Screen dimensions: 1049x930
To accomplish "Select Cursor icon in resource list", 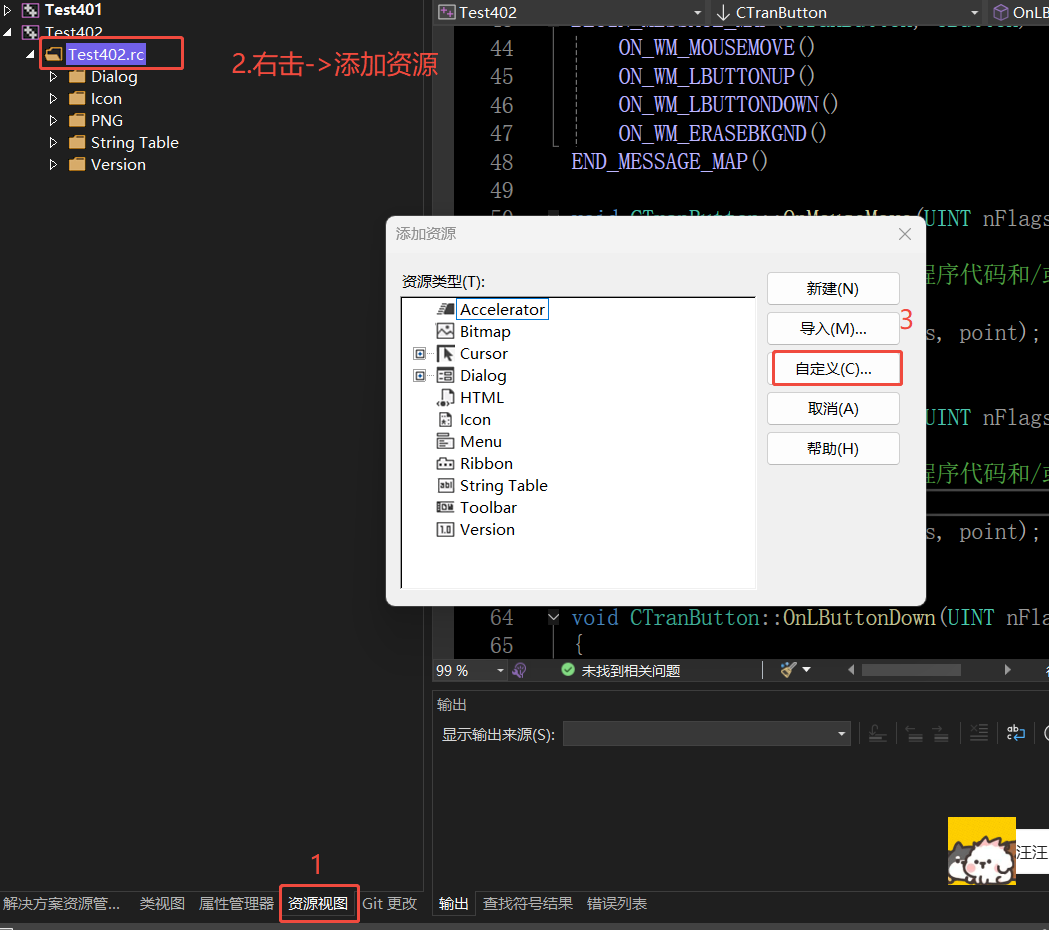I will coord(446,353).
